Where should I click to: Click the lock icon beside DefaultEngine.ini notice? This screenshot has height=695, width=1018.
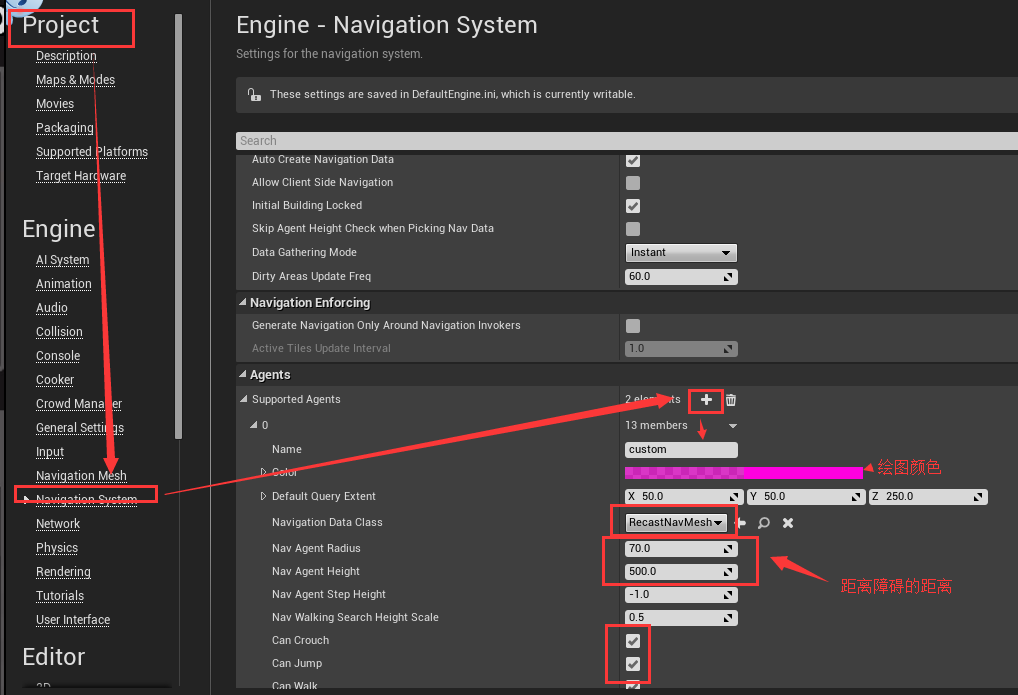tap(254, 95)
